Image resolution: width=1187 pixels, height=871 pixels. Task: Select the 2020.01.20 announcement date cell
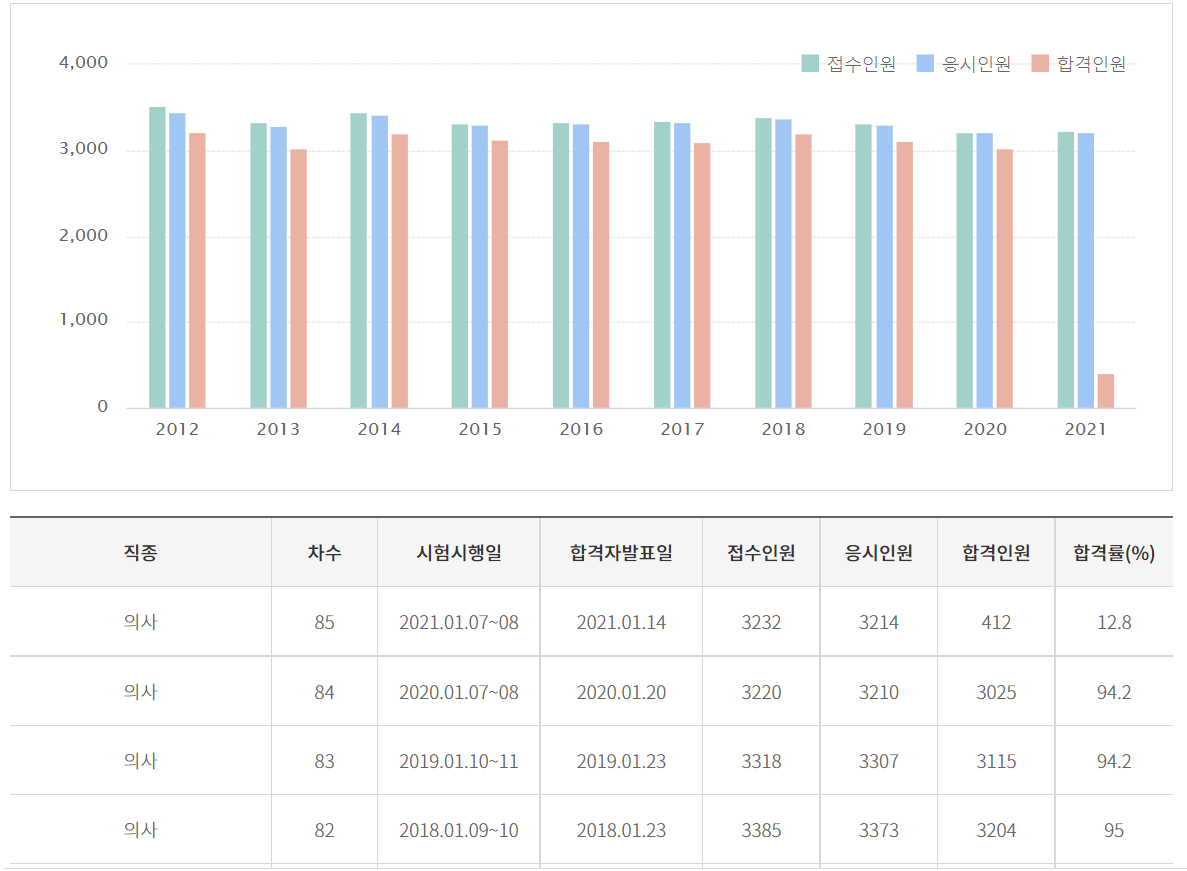point(621,692)
